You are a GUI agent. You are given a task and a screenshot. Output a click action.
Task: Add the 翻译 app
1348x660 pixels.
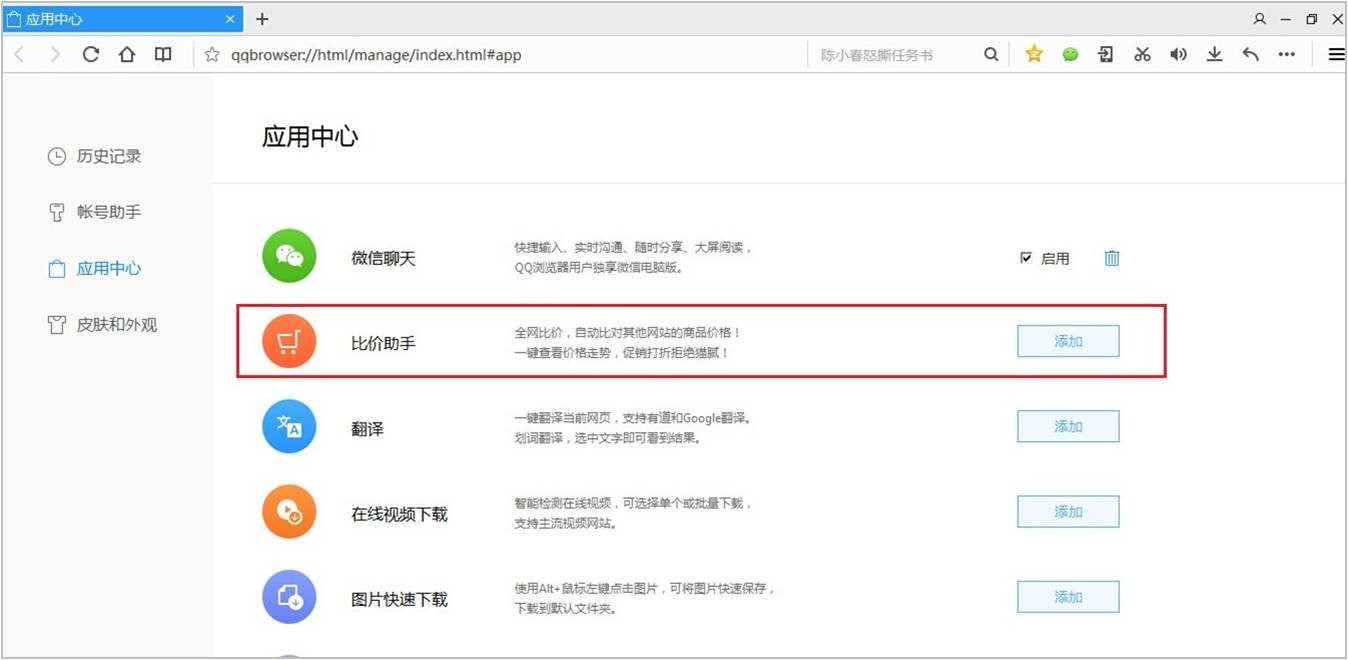tap(1068, 426)
